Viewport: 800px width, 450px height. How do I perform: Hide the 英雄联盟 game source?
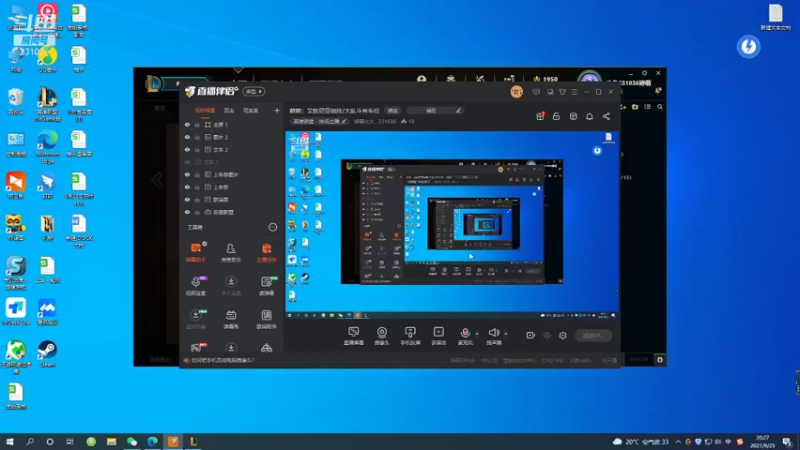click(x=187, y=212)
